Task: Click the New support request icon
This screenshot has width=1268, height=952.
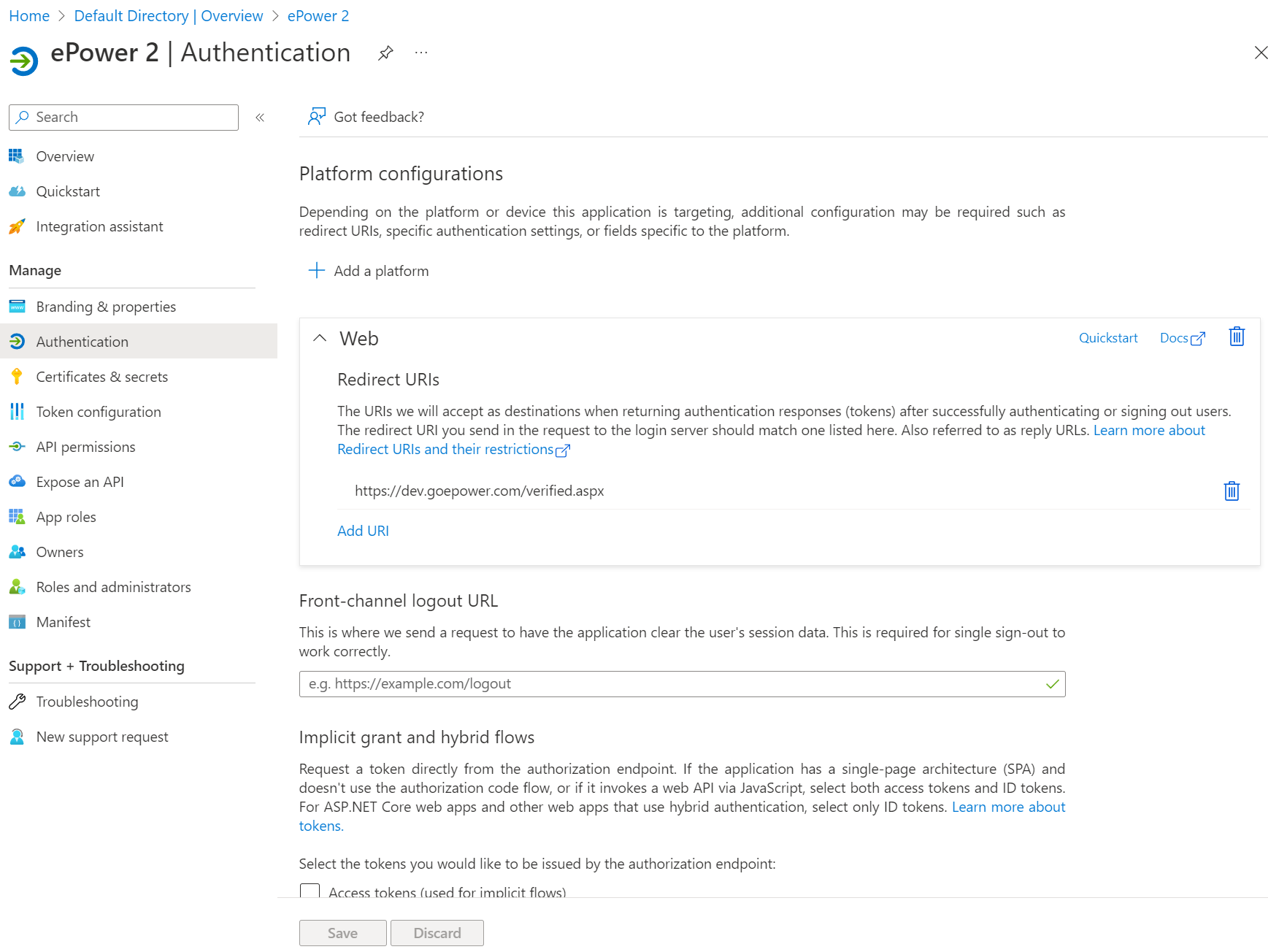Action: pos(17,737)
